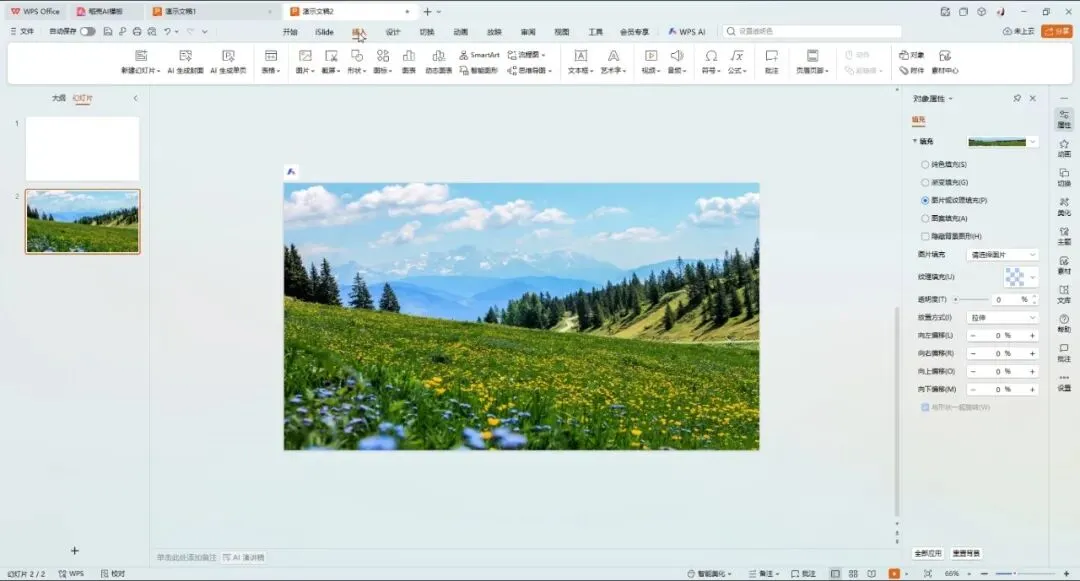1080x581 pixels.
Task: Select Gradient fill (渐变填充) radio option
Action: (925, 182)
